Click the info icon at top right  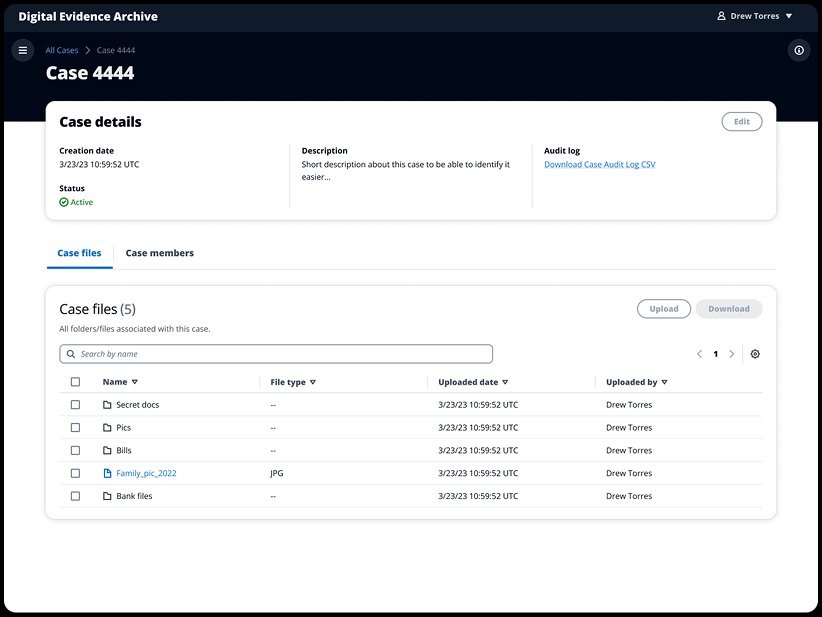coord(798,50)
